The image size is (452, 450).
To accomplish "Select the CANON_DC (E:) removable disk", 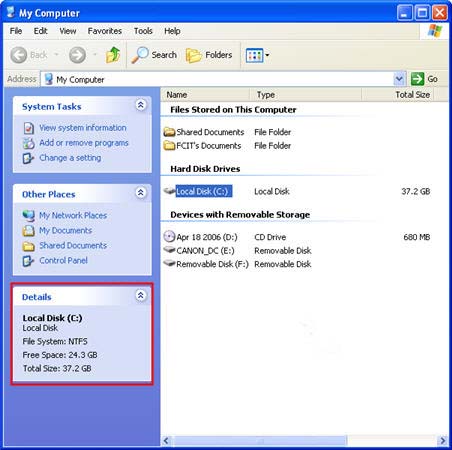I will [x=199, y=251].
